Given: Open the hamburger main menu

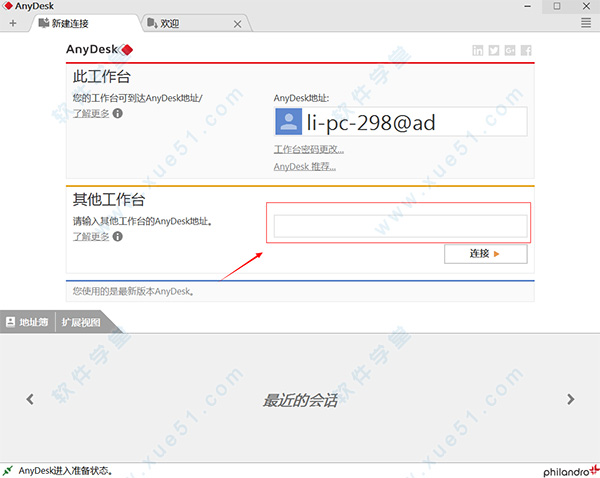Looking at the screenshot, I should (586, 23).
